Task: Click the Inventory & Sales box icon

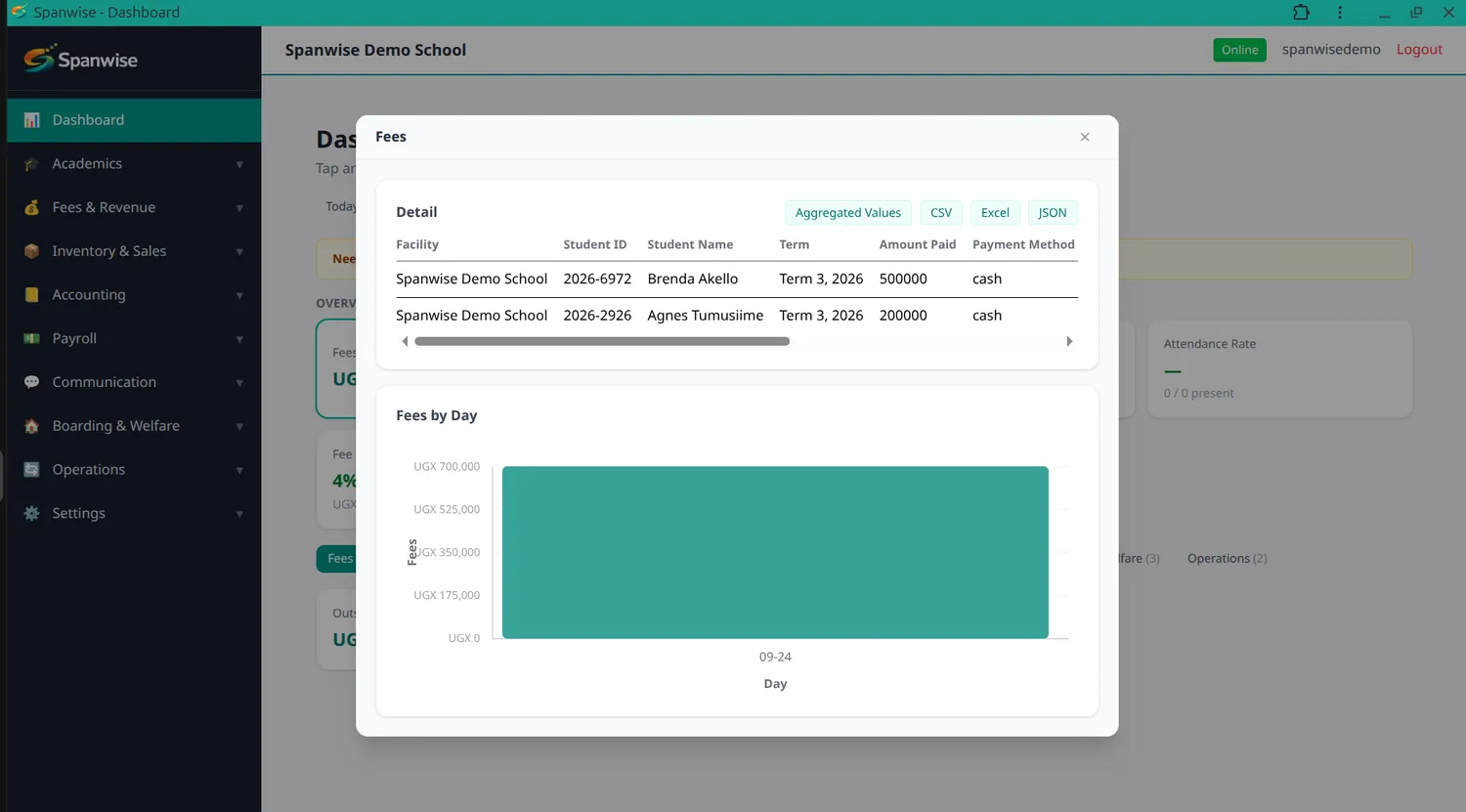Action: [x=32, y=251]
